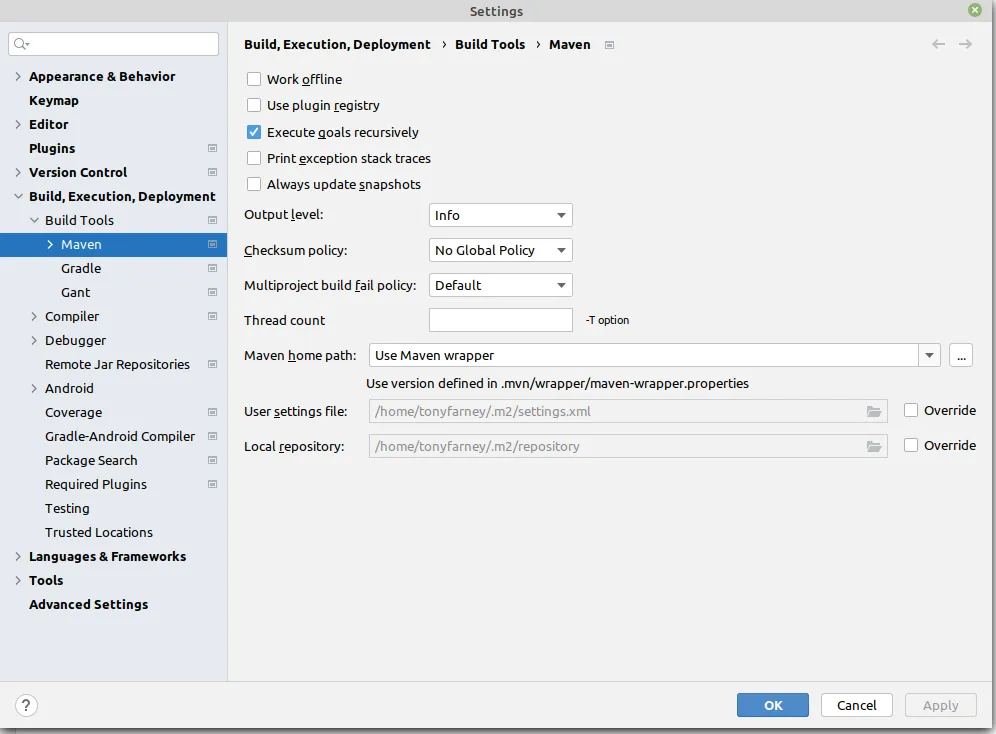Uncheck Execute goals recursively
Image resolution: width=996 pixels, height=734 pixels.
[x=254, y=132]
